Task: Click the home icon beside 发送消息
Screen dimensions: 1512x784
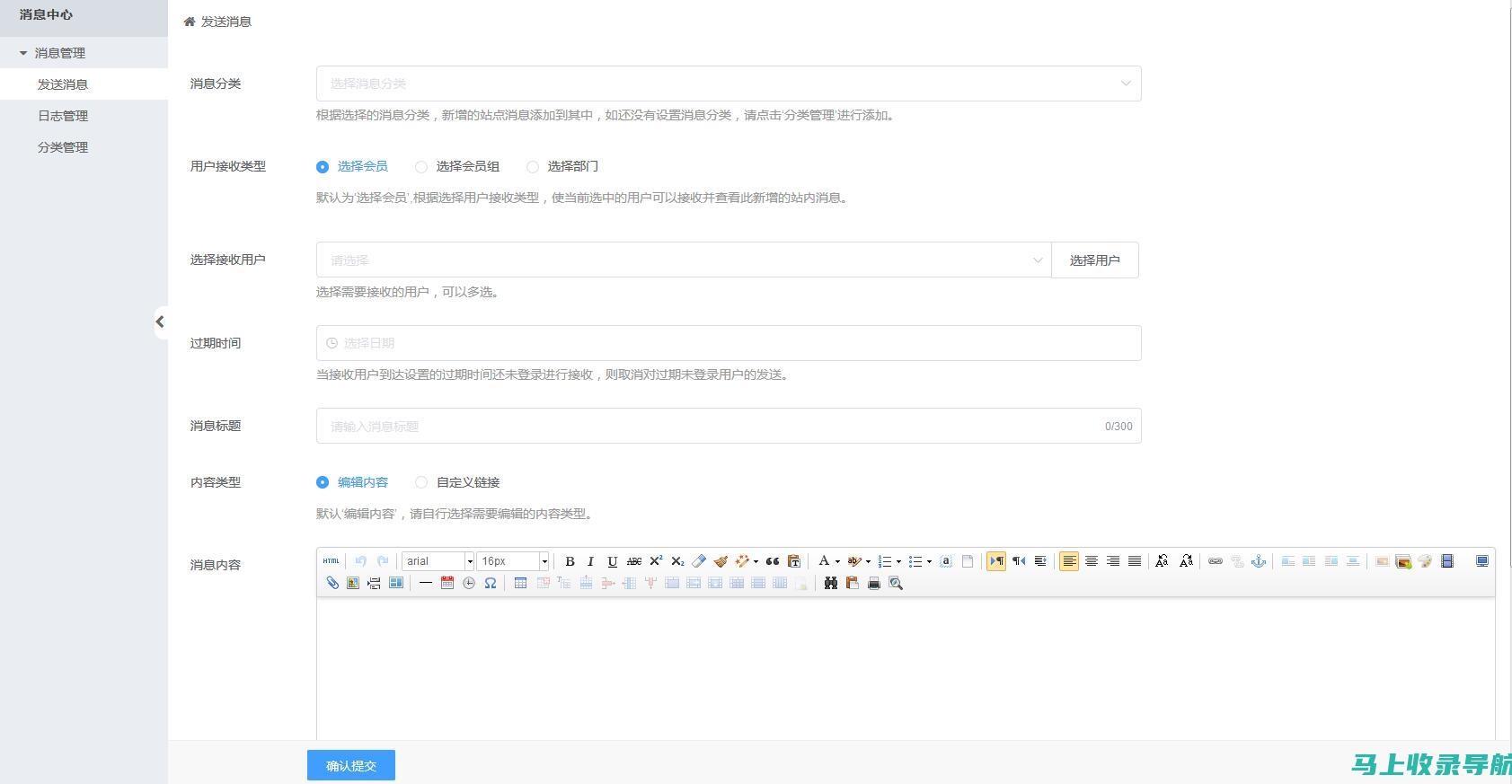Action: (x=190, y=22)
